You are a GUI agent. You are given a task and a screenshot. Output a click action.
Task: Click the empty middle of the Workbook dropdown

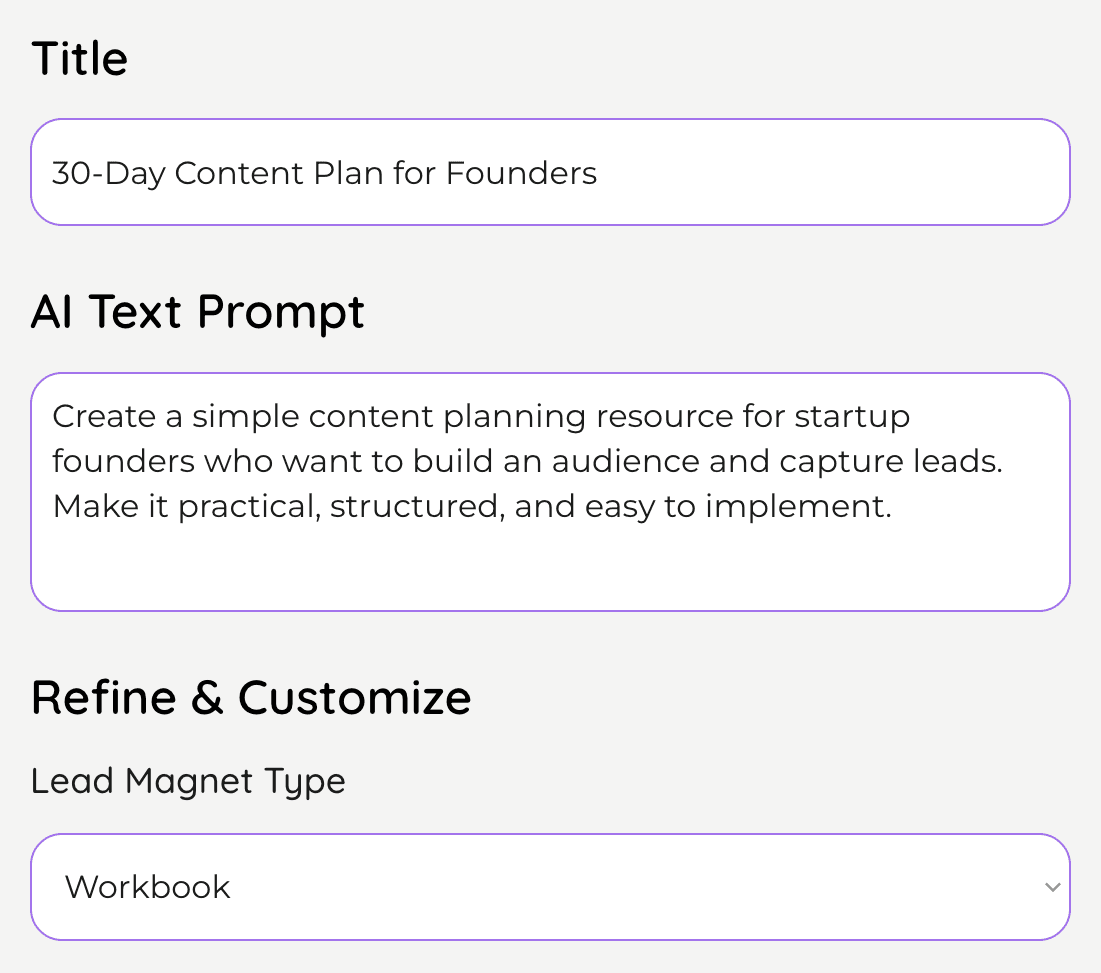[x=632, y=887]
